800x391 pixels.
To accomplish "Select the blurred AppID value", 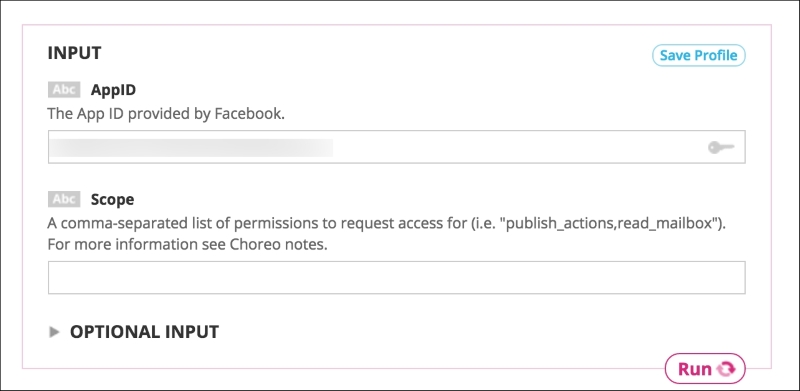I will [191, 148].
